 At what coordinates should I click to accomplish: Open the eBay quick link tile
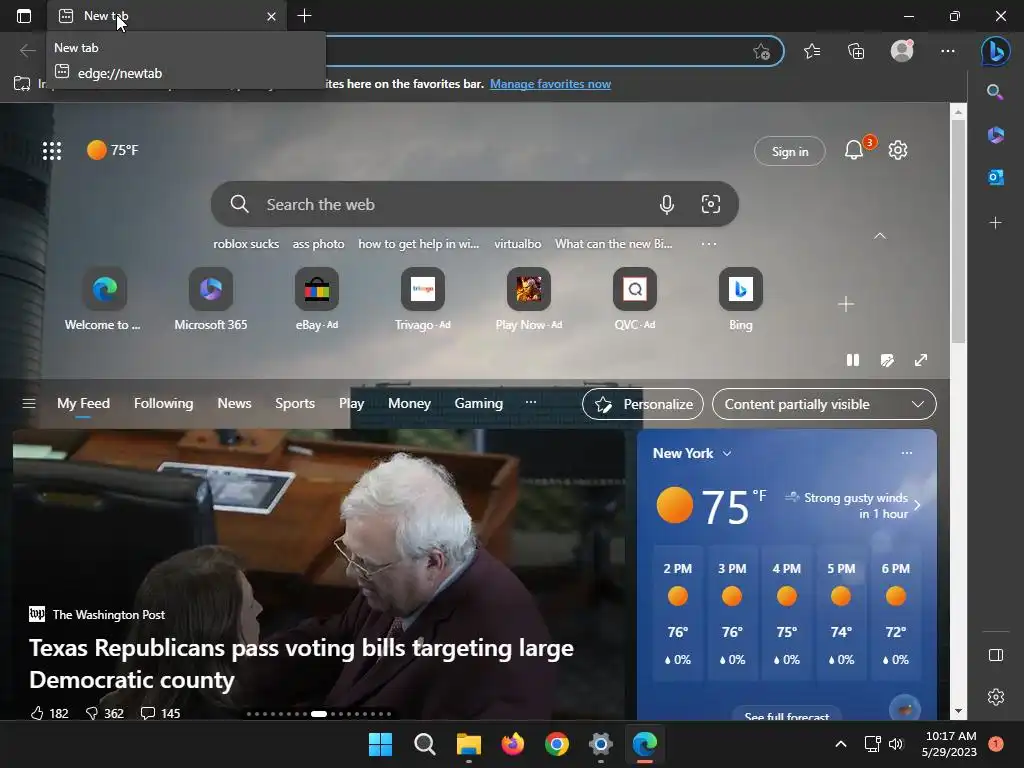[317, 299]
